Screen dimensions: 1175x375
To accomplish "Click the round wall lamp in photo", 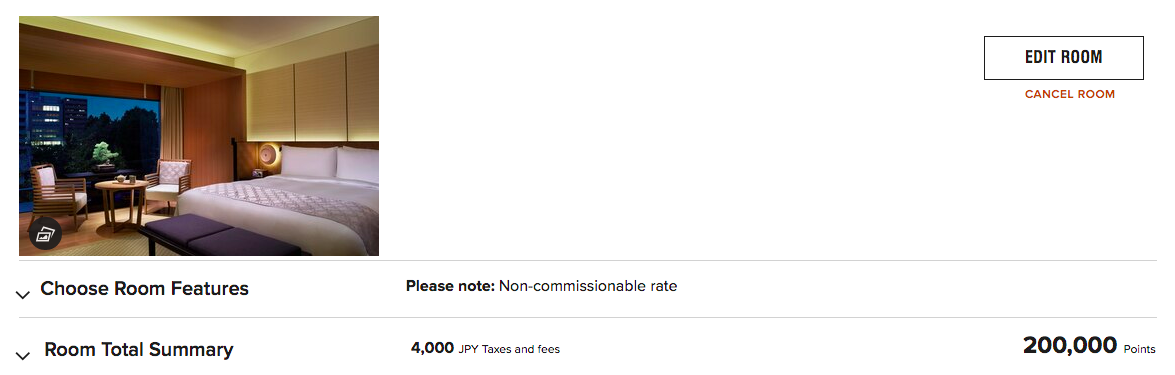I will pyautogui.click(x=268, y=156).
